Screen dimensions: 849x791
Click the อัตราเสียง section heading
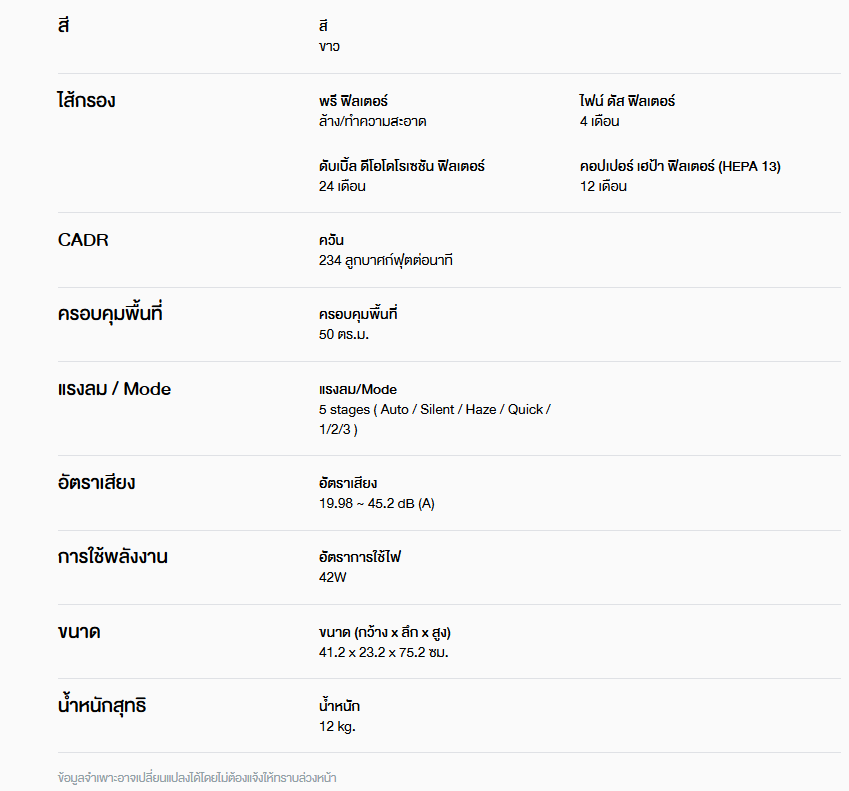[96, 483]
